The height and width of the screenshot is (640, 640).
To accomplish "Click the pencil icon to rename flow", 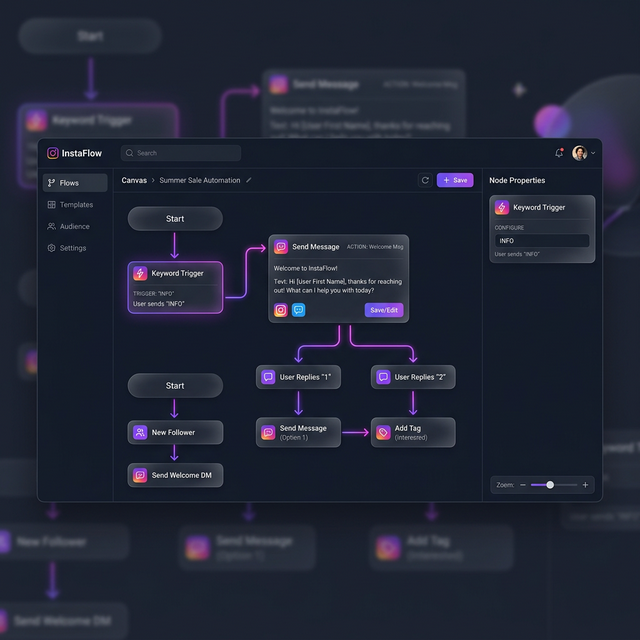I will (249, 180).
